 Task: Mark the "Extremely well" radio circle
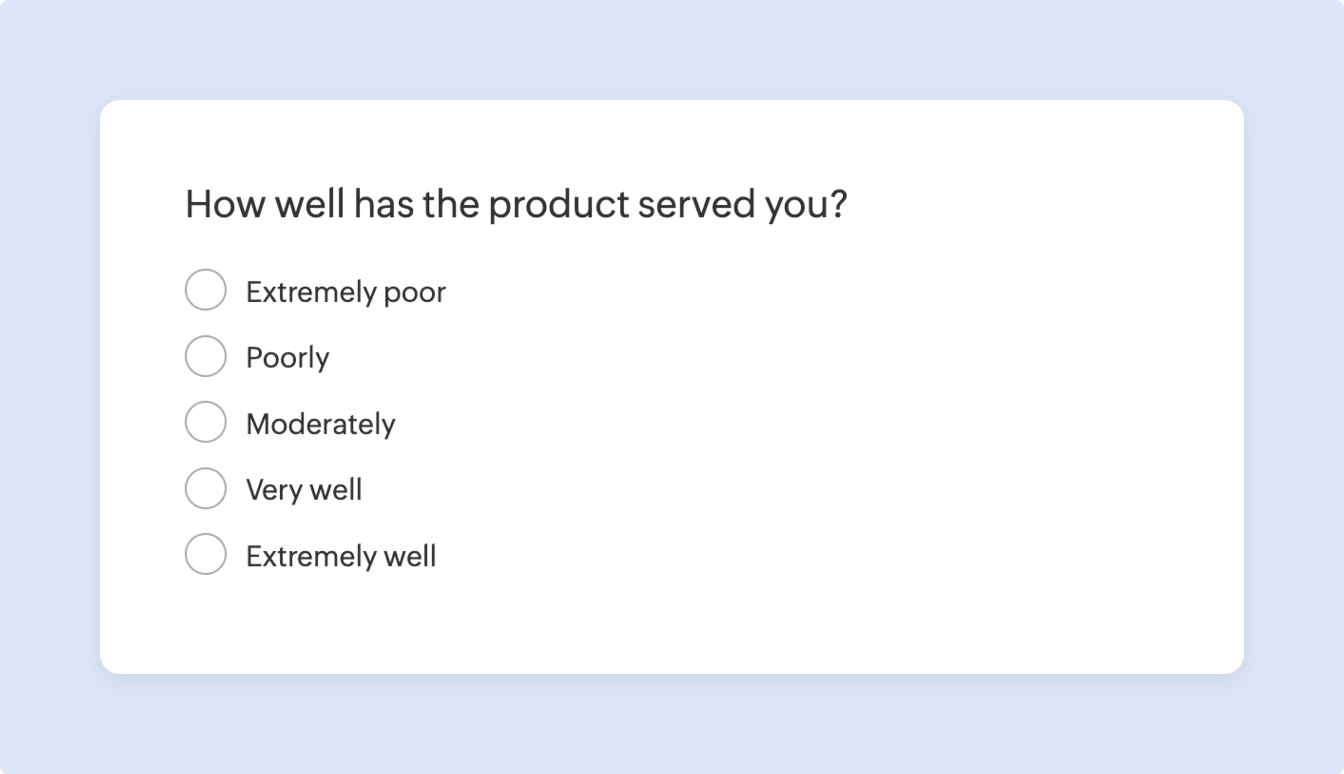click(205, 554)
